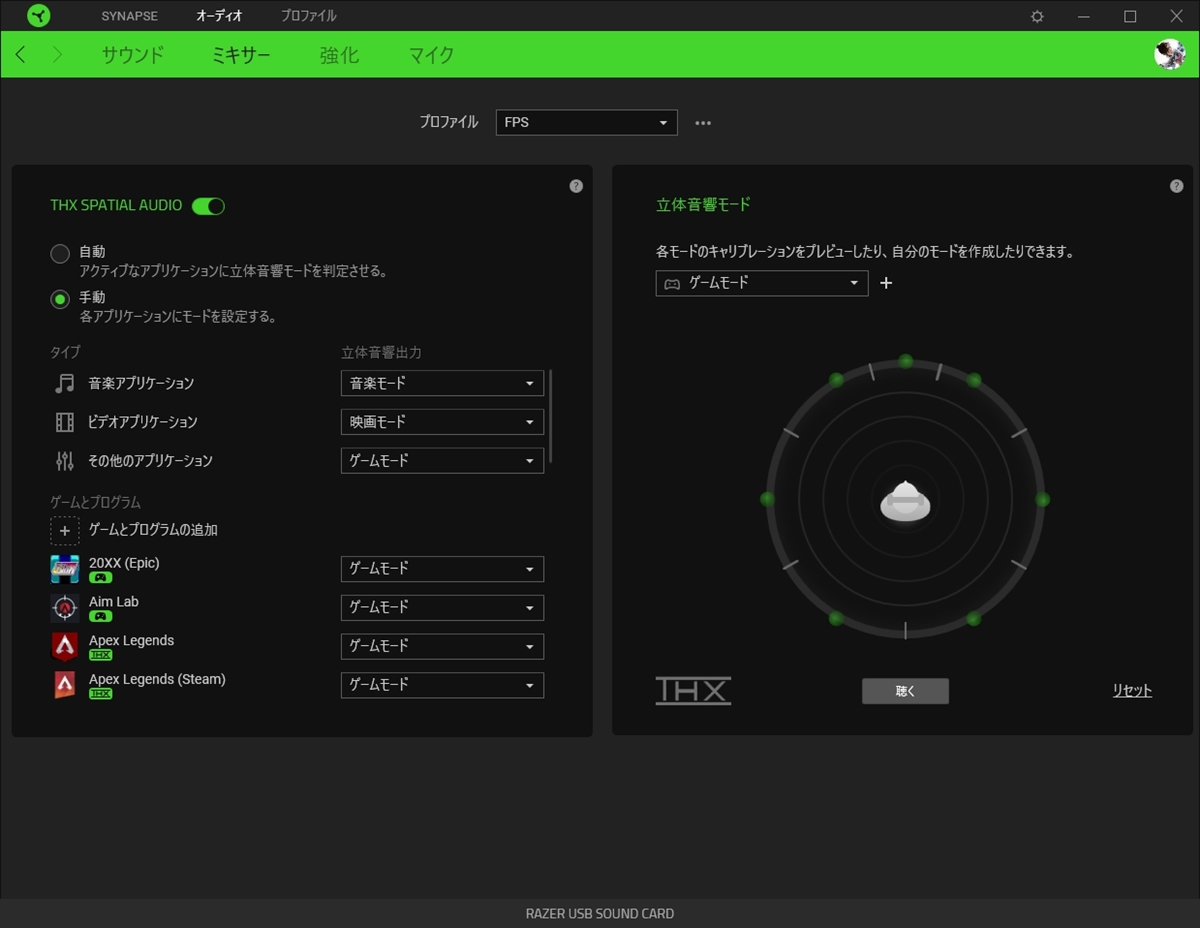1200x928 pixels.
Task: Click the Razer logo icon
Action: 39,16
